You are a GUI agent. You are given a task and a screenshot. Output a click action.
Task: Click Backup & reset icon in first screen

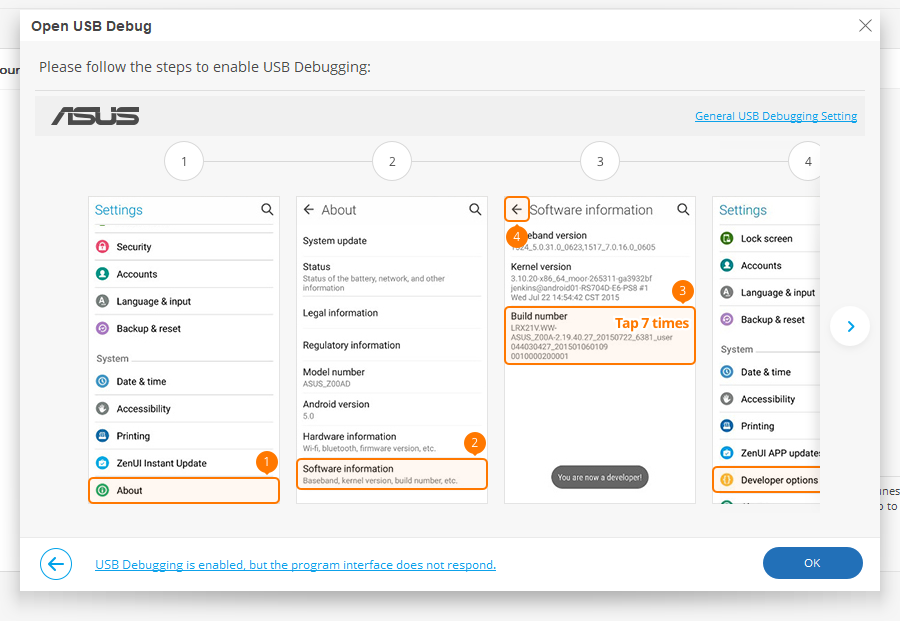102,328
